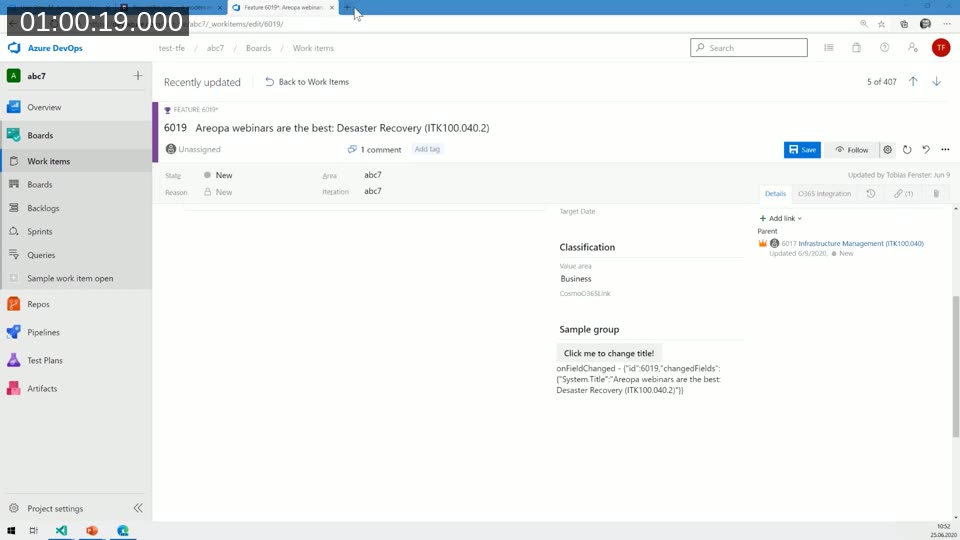Focus the Search box
This screenshot has height=540, width=960.
(x=749, y=48)
